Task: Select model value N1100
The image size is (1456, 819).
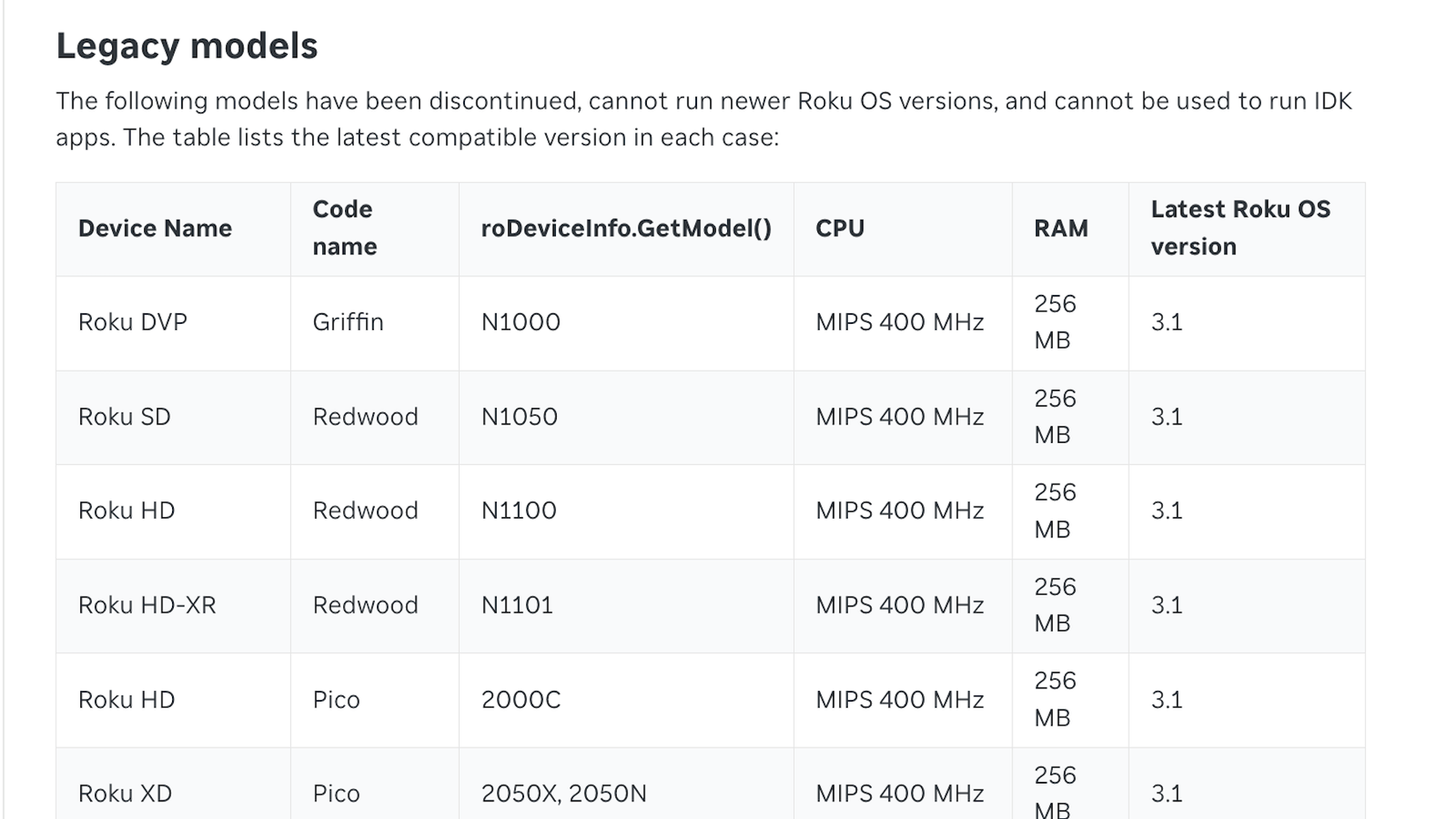Action: tap(519, 511)
